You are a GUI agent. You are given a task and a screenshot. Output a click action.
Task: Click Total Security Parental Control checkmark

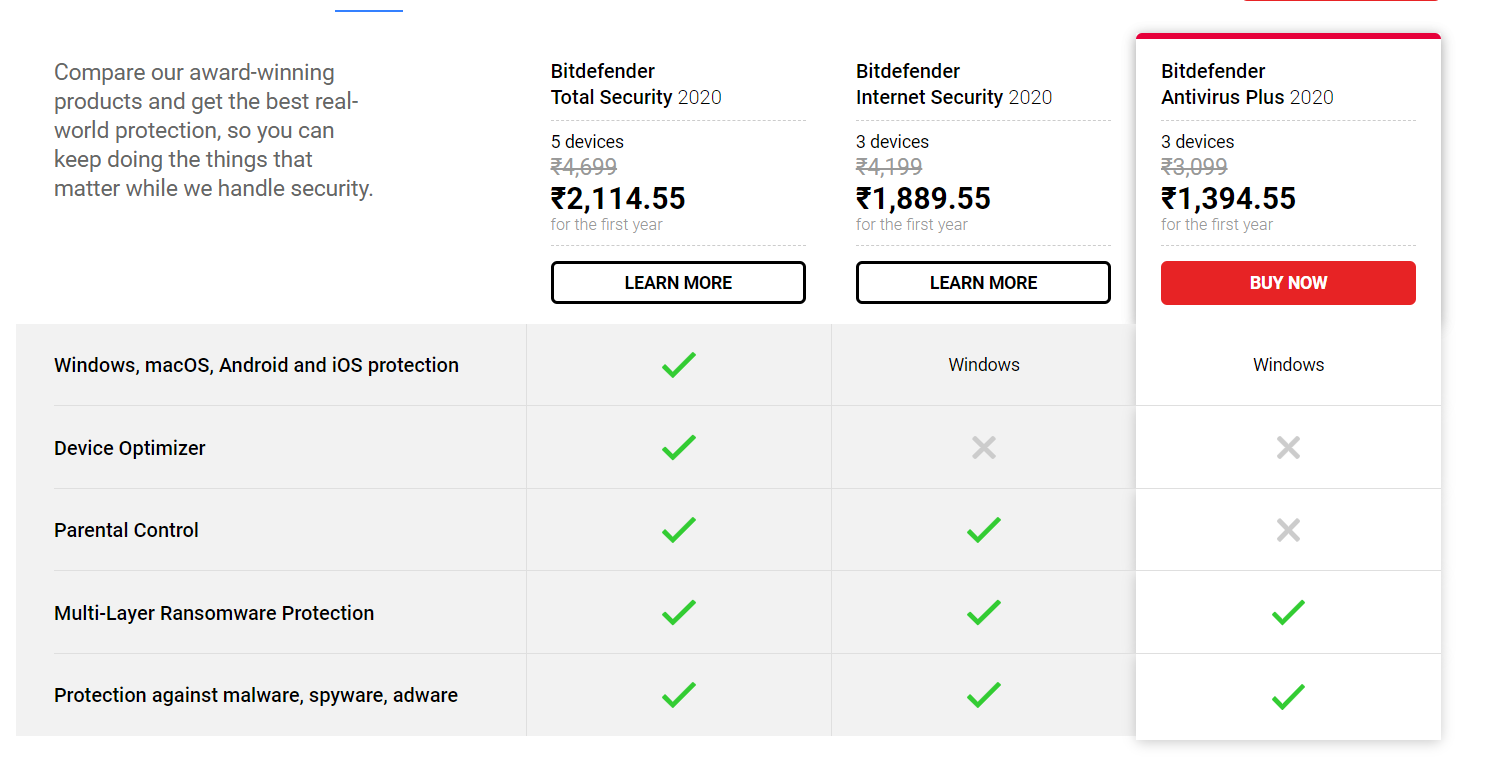pyautogui.click(x=678, y=530)
